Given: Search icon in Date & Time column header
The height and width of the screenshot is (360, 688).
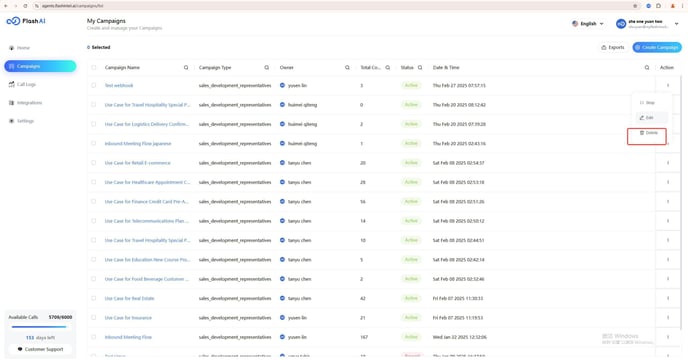Looking at the screenshot, I should click(647, 68).
